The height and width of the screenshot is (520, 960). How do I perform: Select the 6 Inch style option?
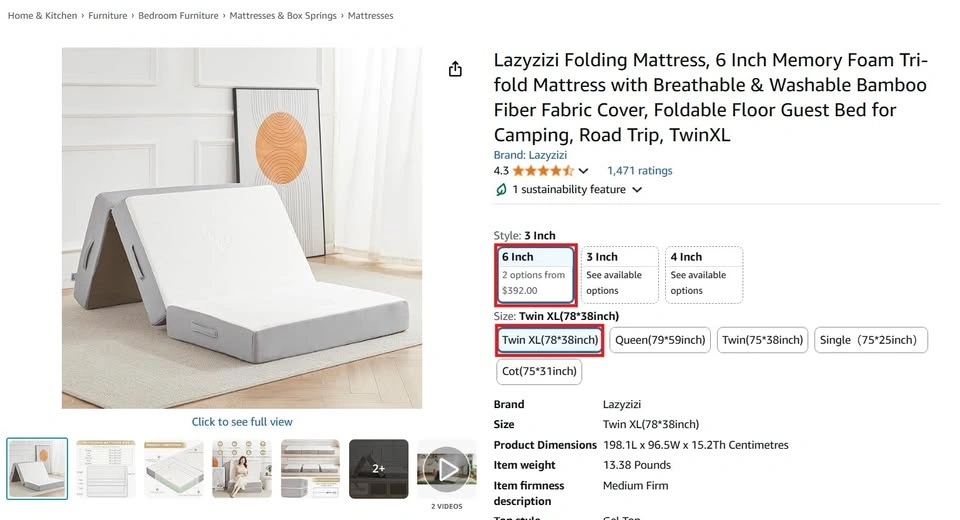(x=536, y=274)
